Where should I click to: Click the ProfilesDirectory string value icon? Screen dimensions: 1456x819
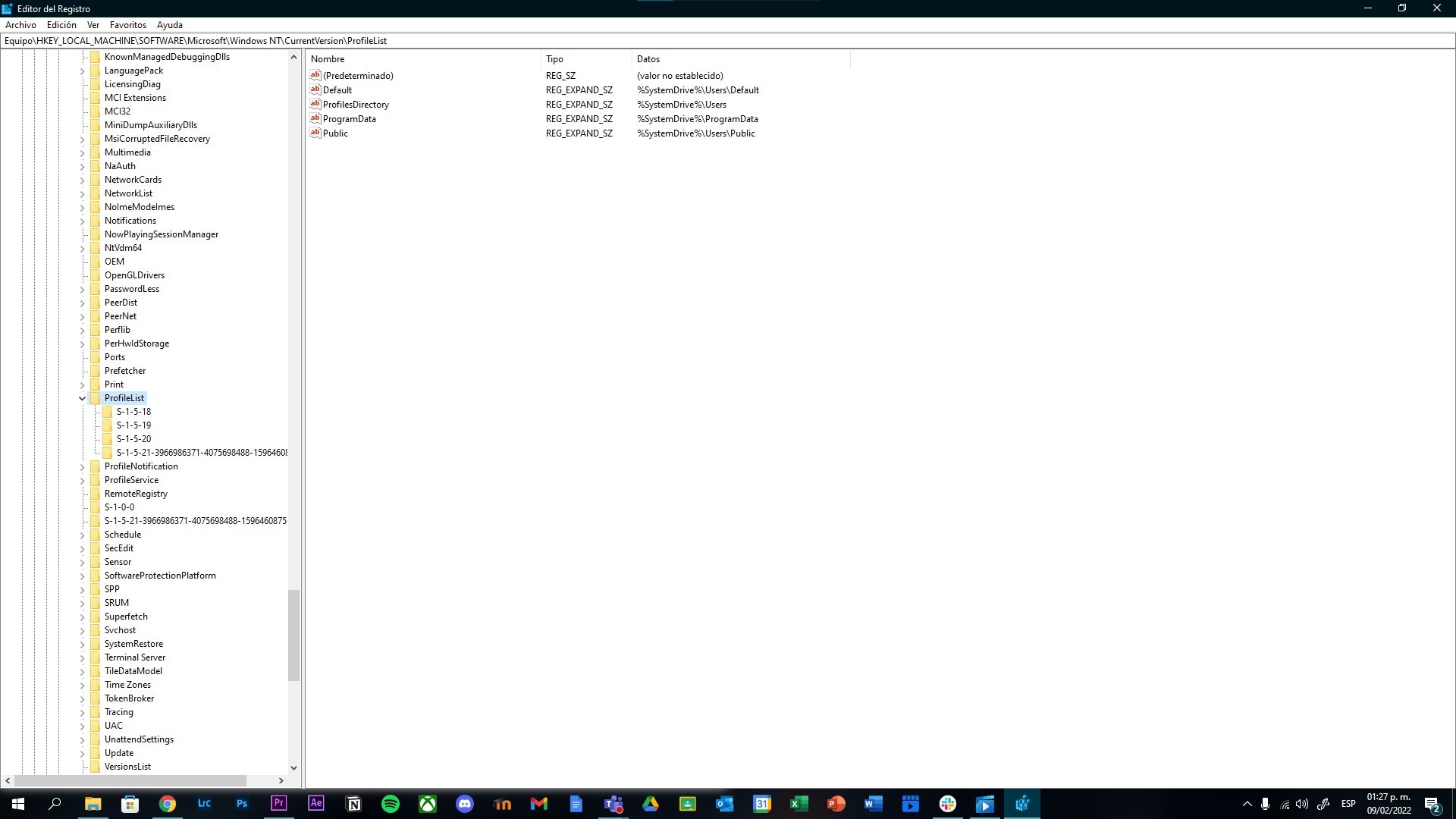click(315, 104)
